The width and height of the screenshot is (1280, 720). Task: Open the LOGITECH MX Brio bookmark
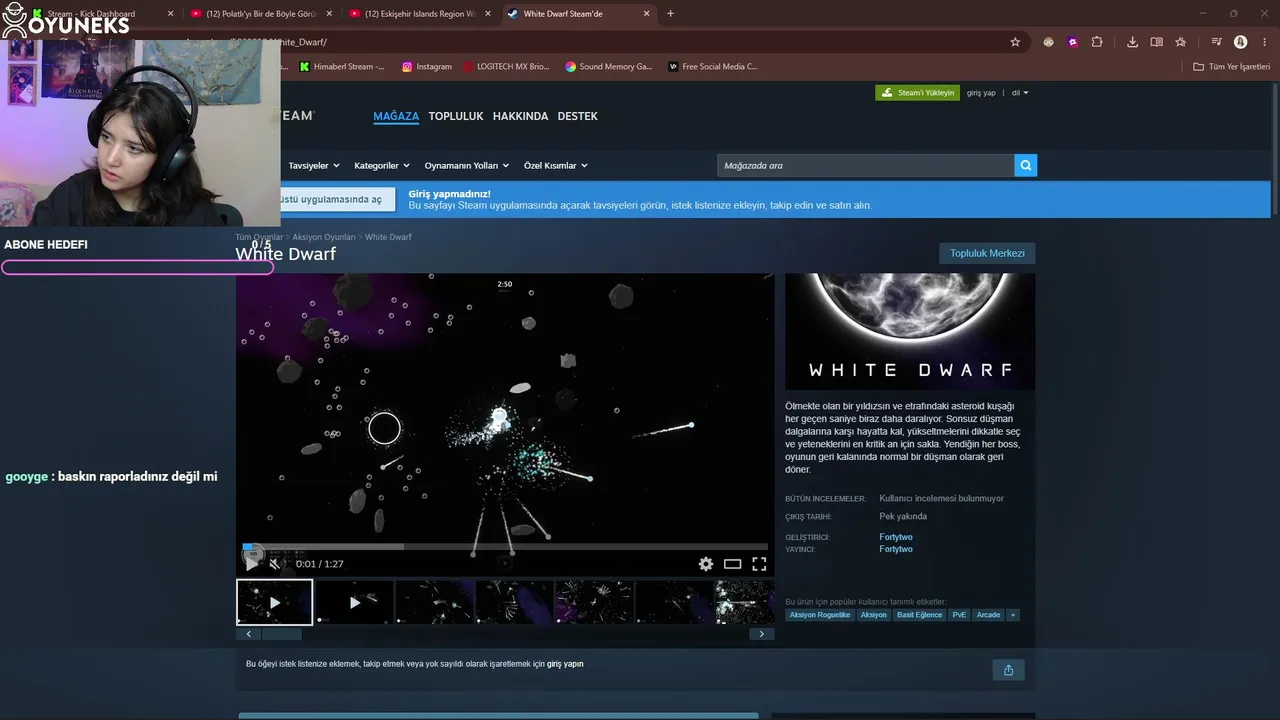(506, 67)
